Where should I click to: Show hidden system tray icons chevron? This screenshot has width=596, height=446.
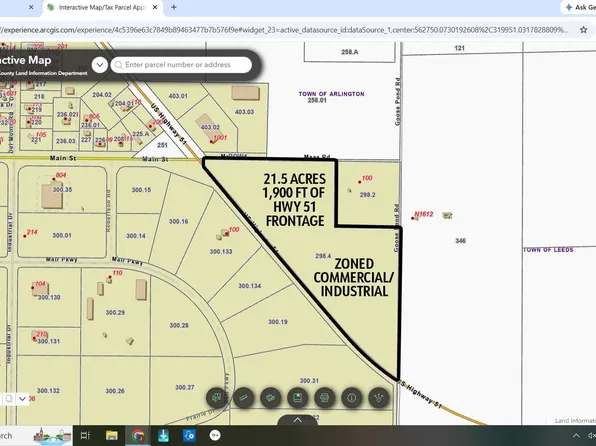576,436
